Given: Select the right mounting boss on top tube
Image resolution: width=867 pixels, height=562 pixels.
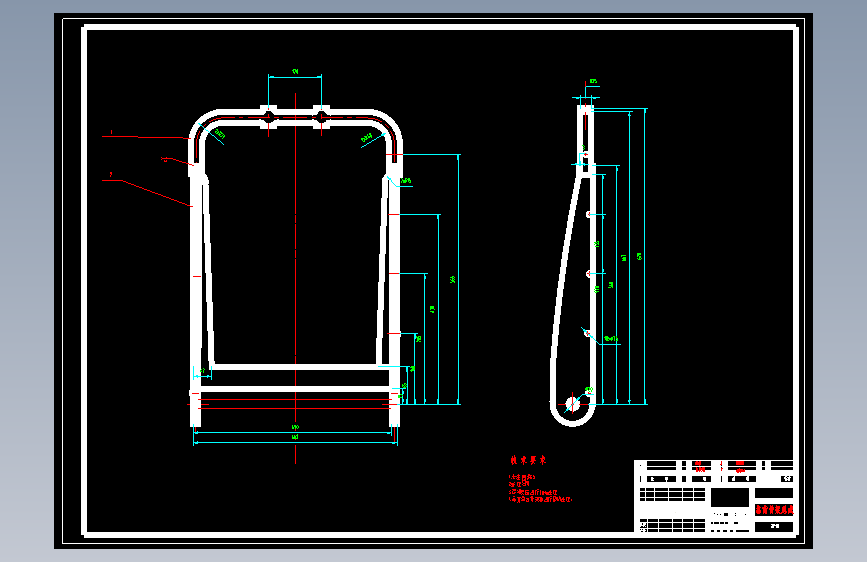Looking at the screenshot, I should pyautogui.click(x=321, y=117).
